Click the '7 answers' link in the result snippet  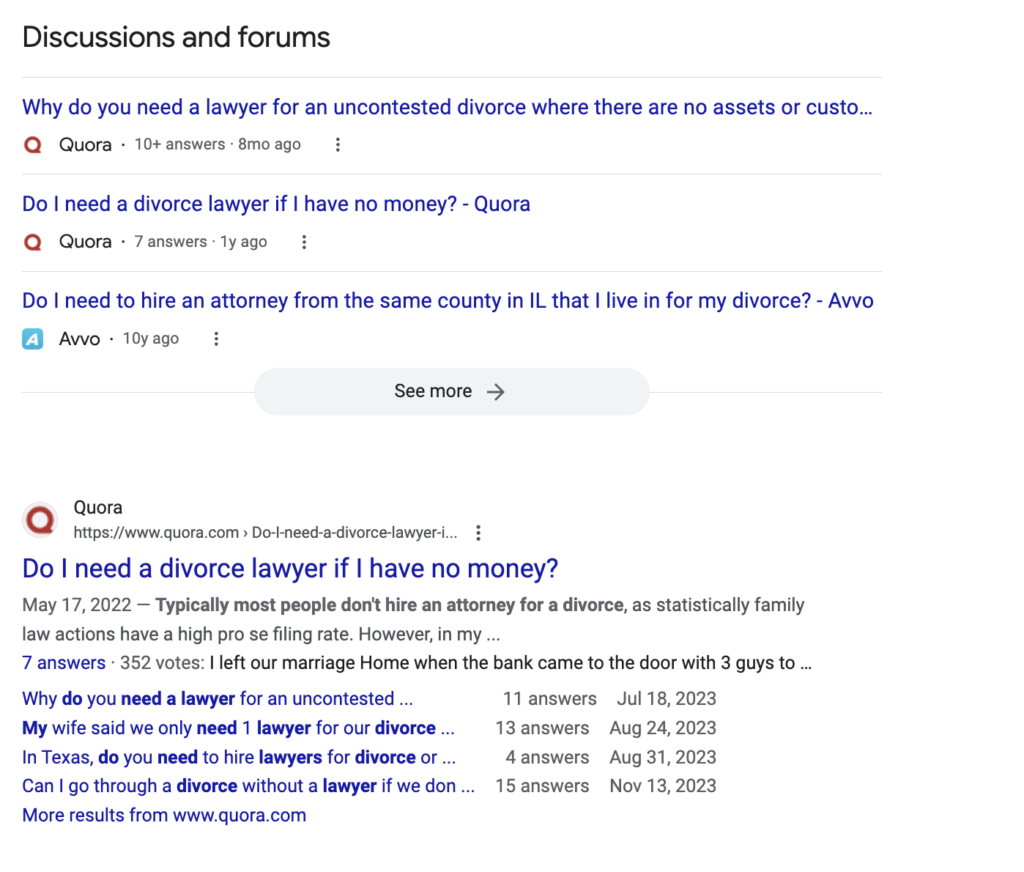[x=64, y=663]
